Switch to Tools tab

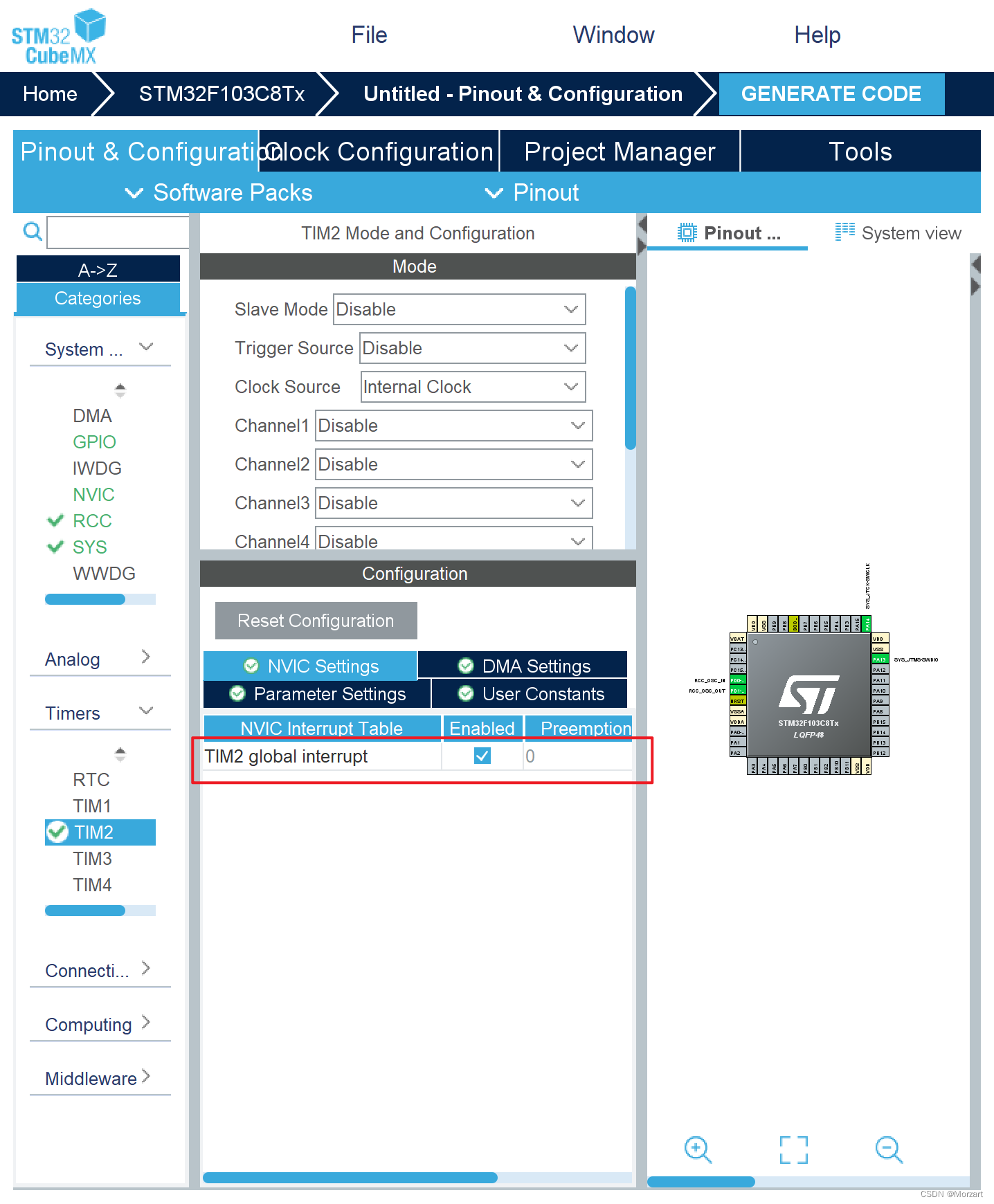860,152
